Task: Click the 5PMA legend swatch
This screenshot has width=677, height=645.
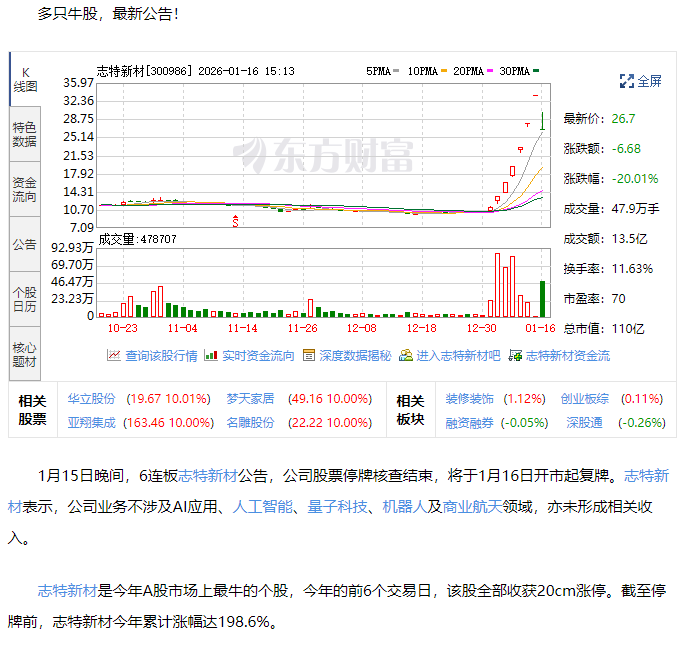Action: point(396,71)
